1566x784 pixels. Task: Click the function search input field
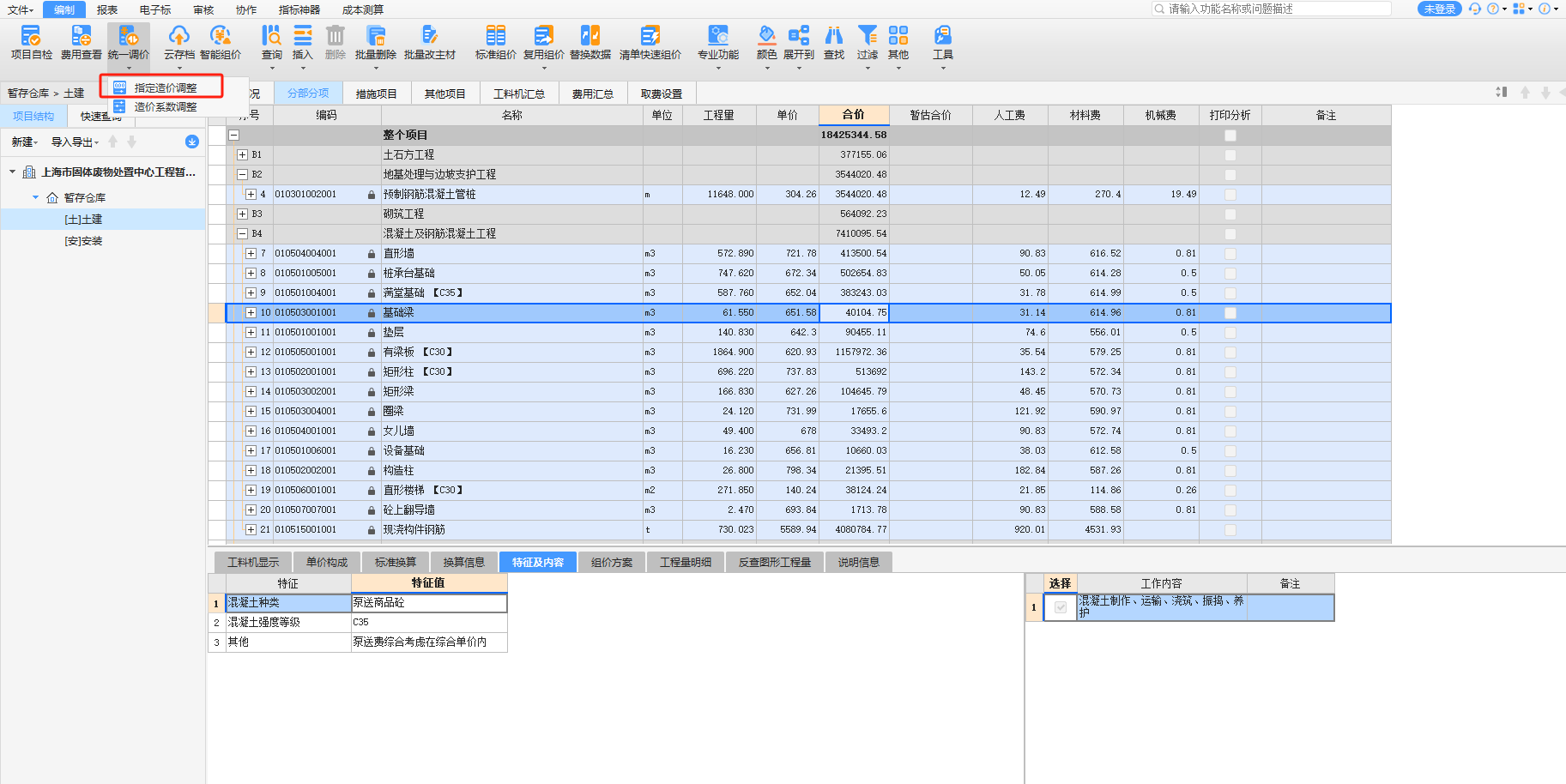click(1272, 9)
